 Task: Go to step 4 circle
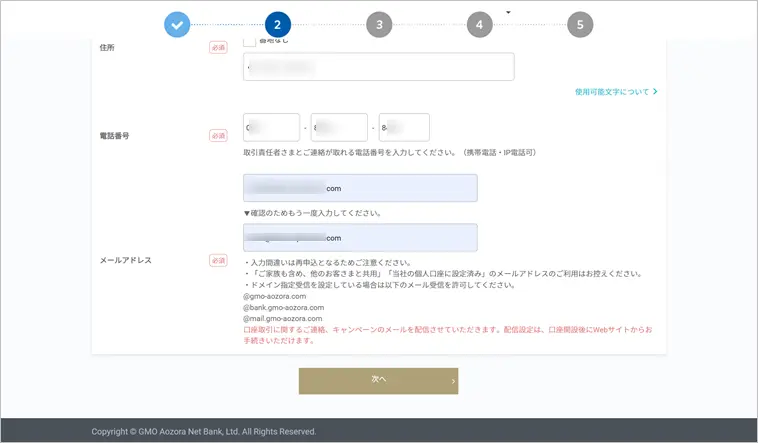pyautogui.click(x=479, y=25)
